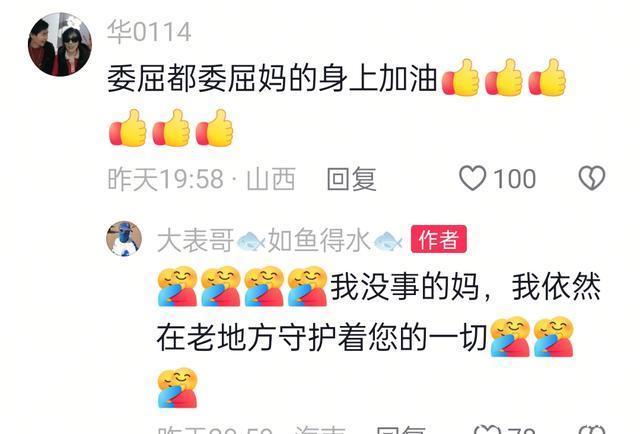640x434 pixels.
Task: Tap the fish emoji just before 作者 badge
Action: pyautogui.click(x=387, y=240)
